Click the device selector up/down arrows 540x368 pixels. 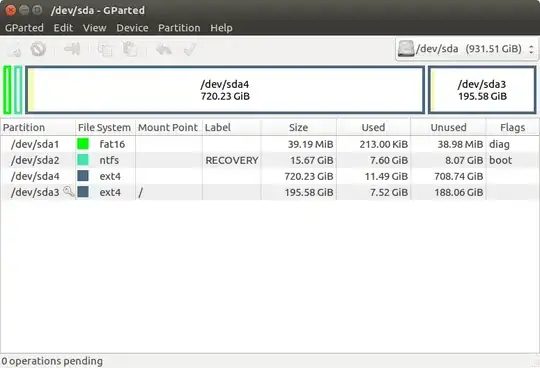[531, 49]
